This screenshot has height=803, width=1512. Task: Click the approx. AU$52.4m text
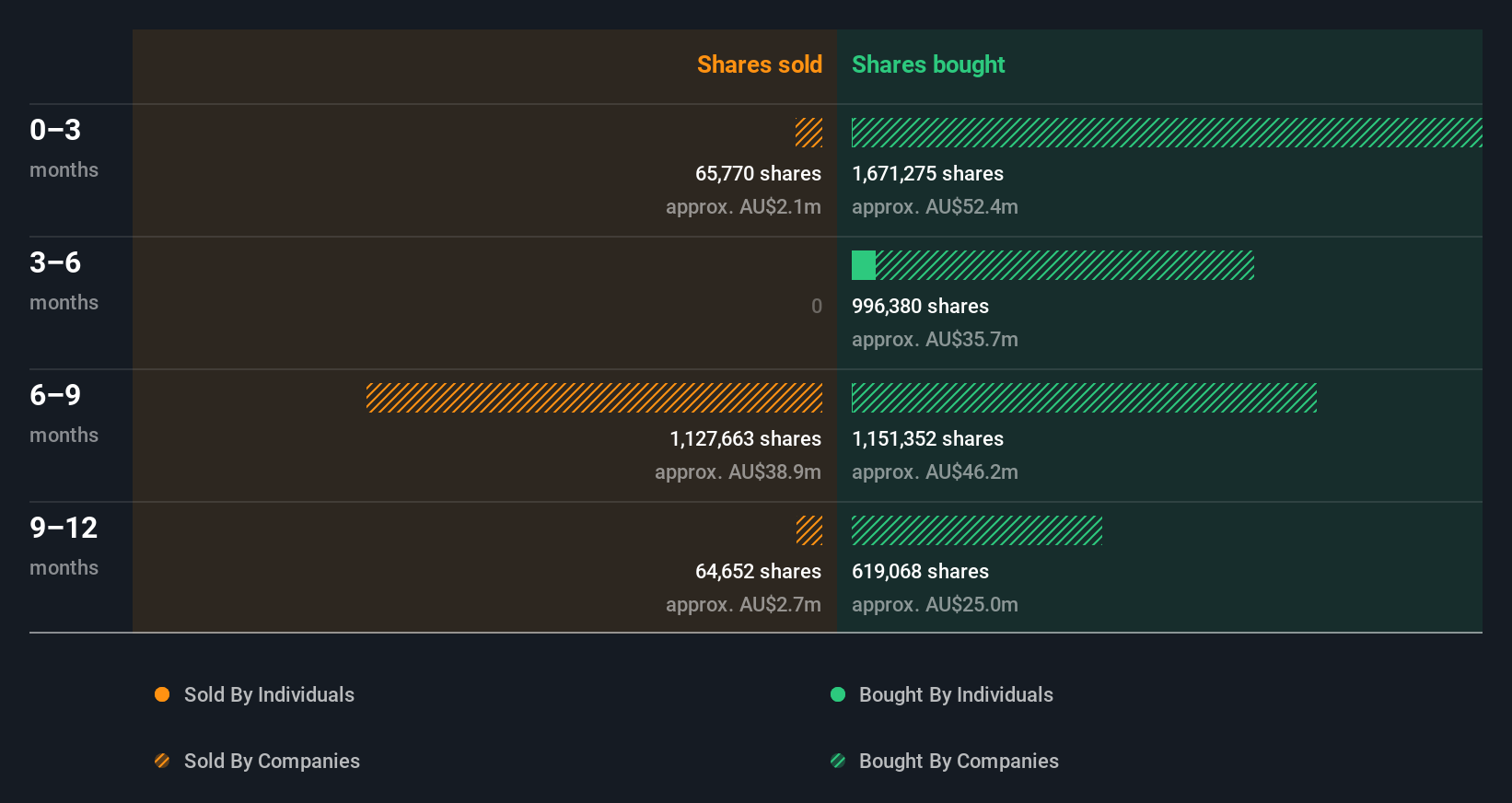(935, 206)
